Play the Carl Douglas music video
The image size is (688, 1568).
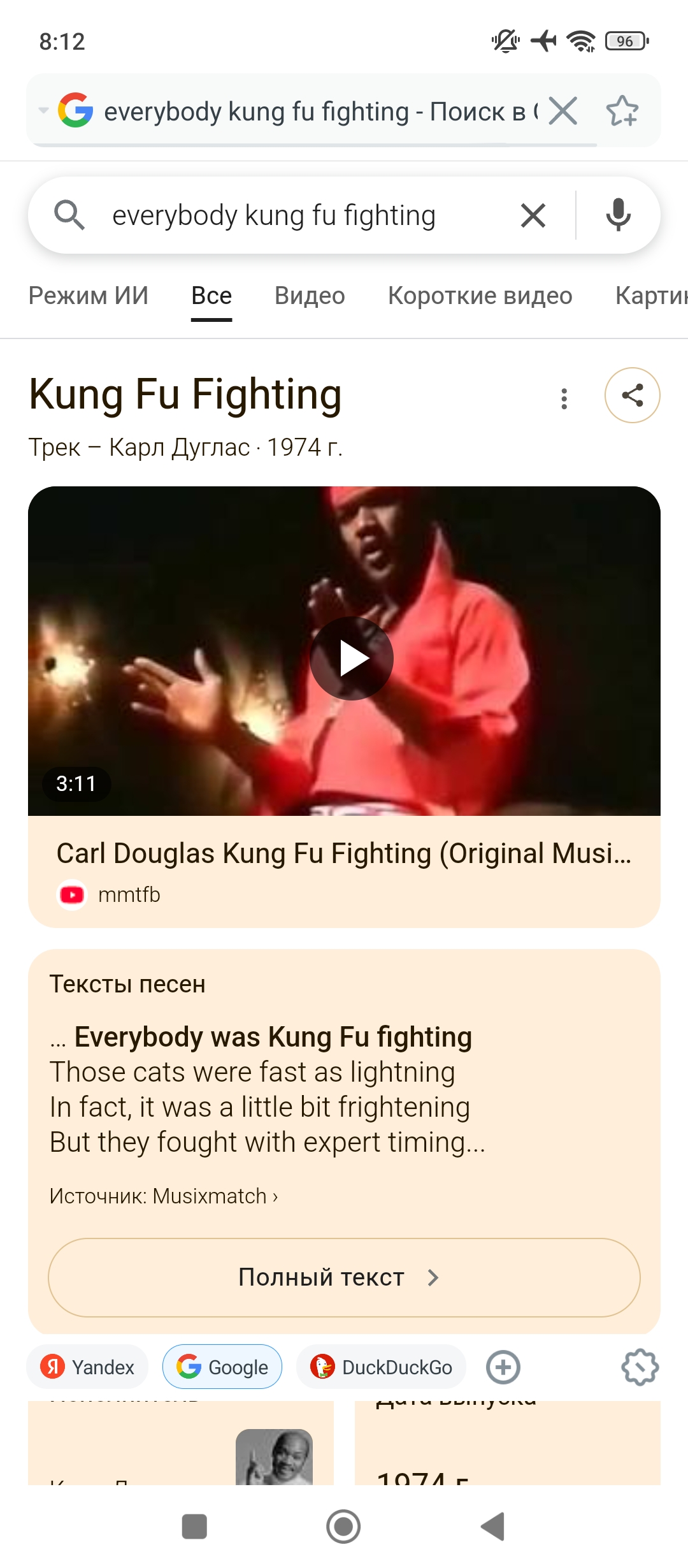coord(351,658)
